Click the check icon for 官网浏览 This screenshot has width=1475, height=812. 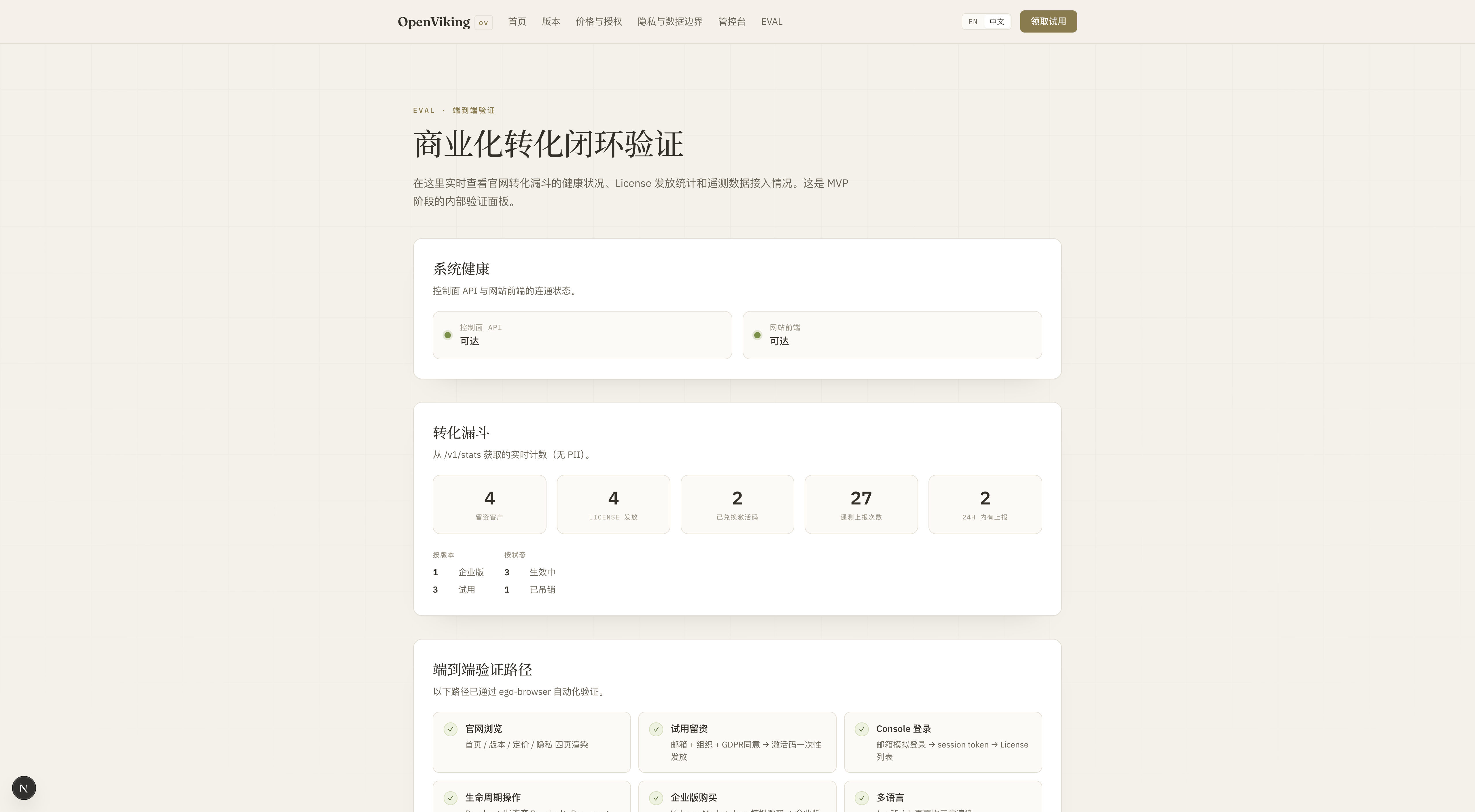tap(451, 729)
